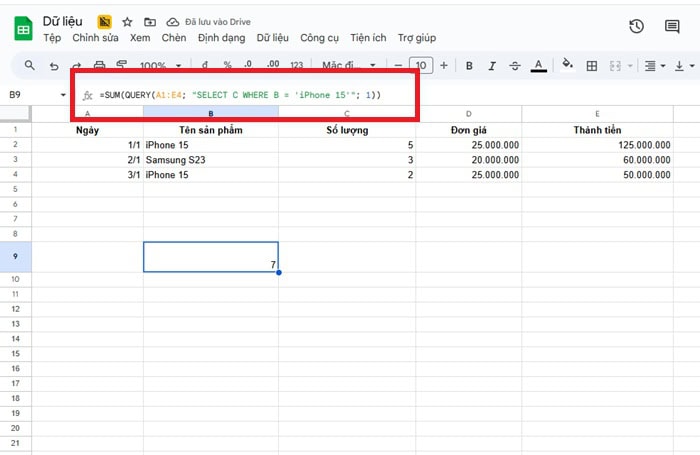Image resolution: width=700 pixels, height=455 pixels.
Task: Select cell B2 containing iPhone 15
Action: click(210, 144)
